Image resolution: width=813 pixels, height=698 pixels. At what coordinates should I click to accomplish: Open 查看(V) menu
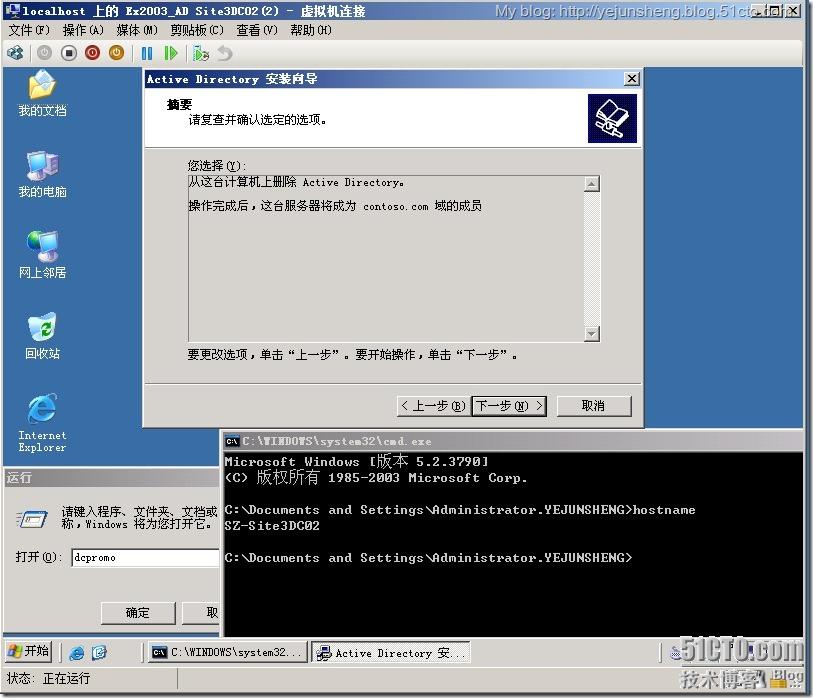(x=257, y=30)
